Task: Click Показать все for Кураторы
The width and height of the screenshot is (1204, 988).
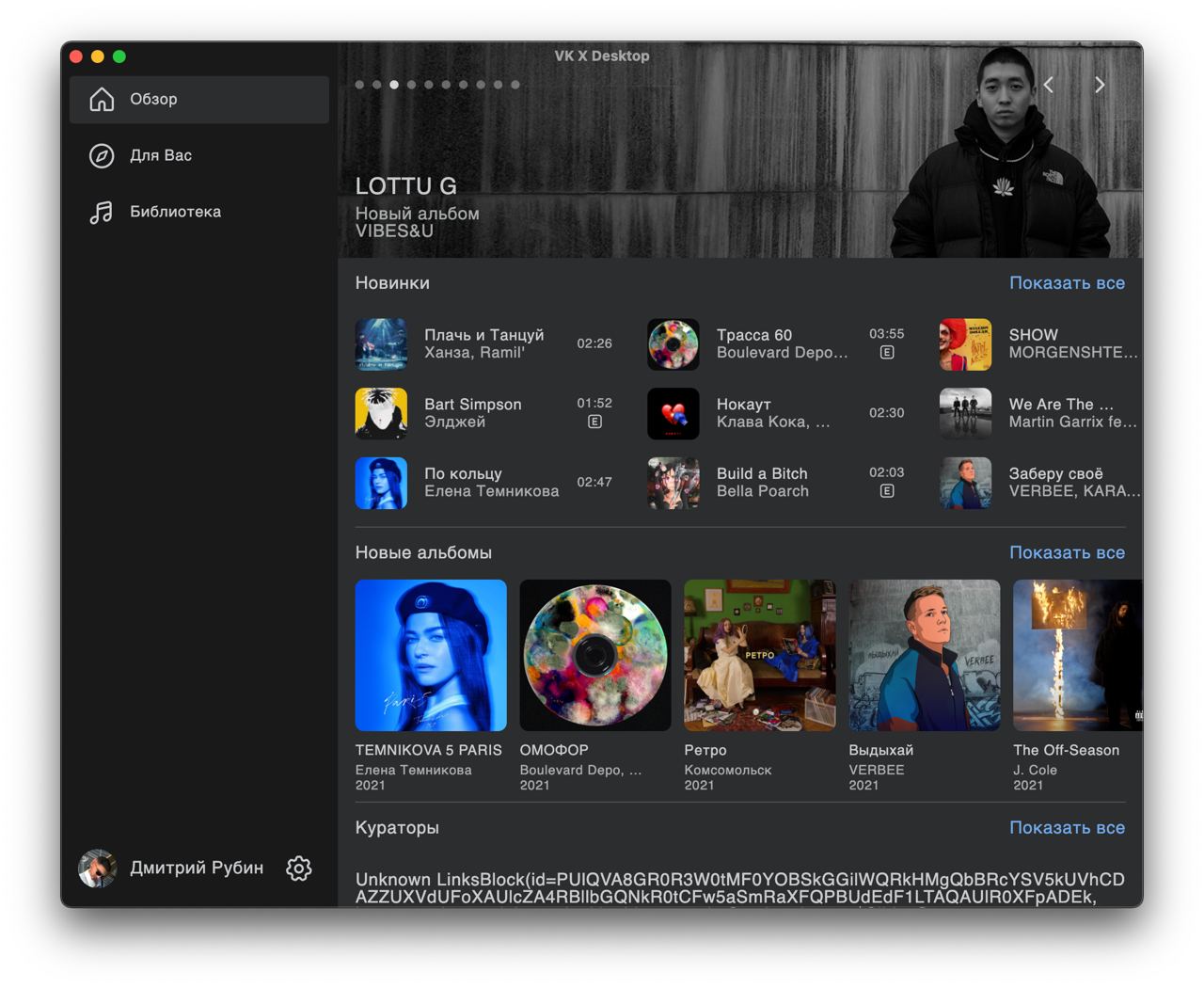Action: point(1067,827)
